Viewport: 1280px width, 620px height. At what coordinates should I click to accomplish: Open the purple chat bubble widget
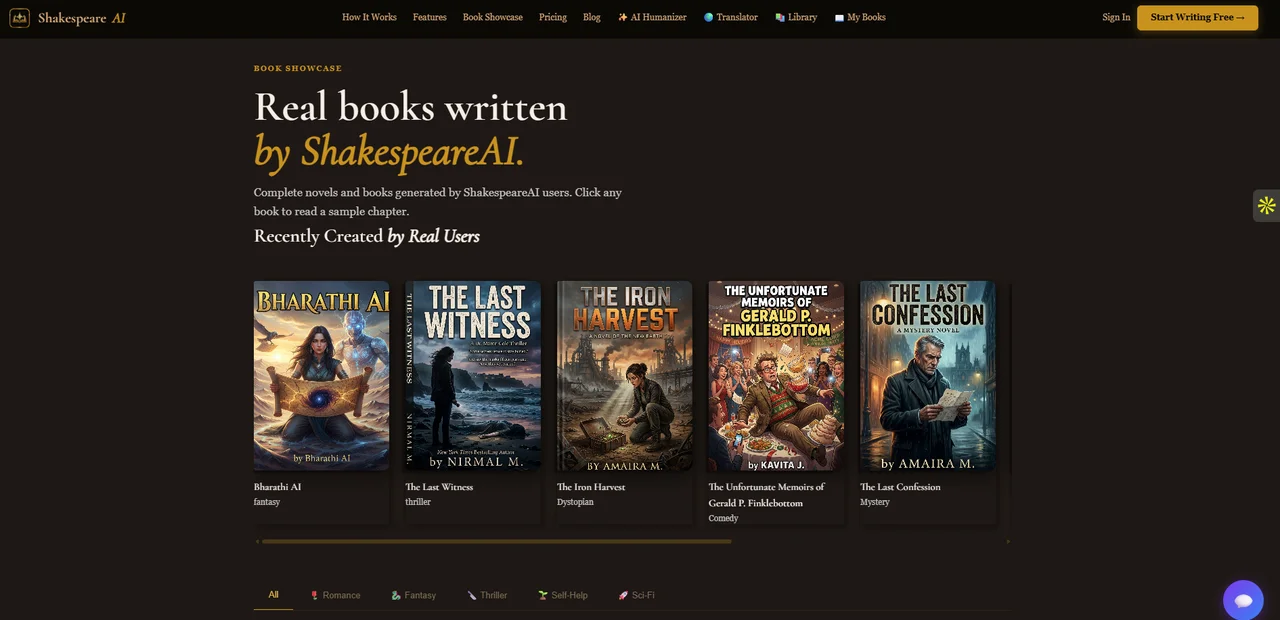[x=1243, y=600]
